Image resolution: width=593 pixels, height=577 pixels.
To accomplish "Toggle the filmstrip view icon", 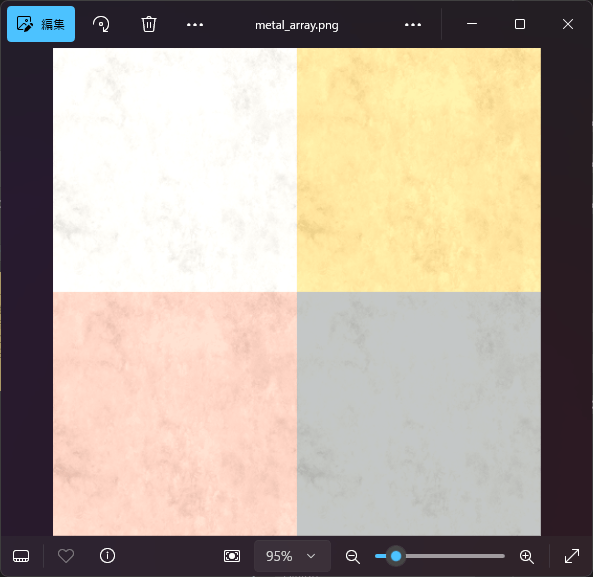I will click(x=21, y=556).
